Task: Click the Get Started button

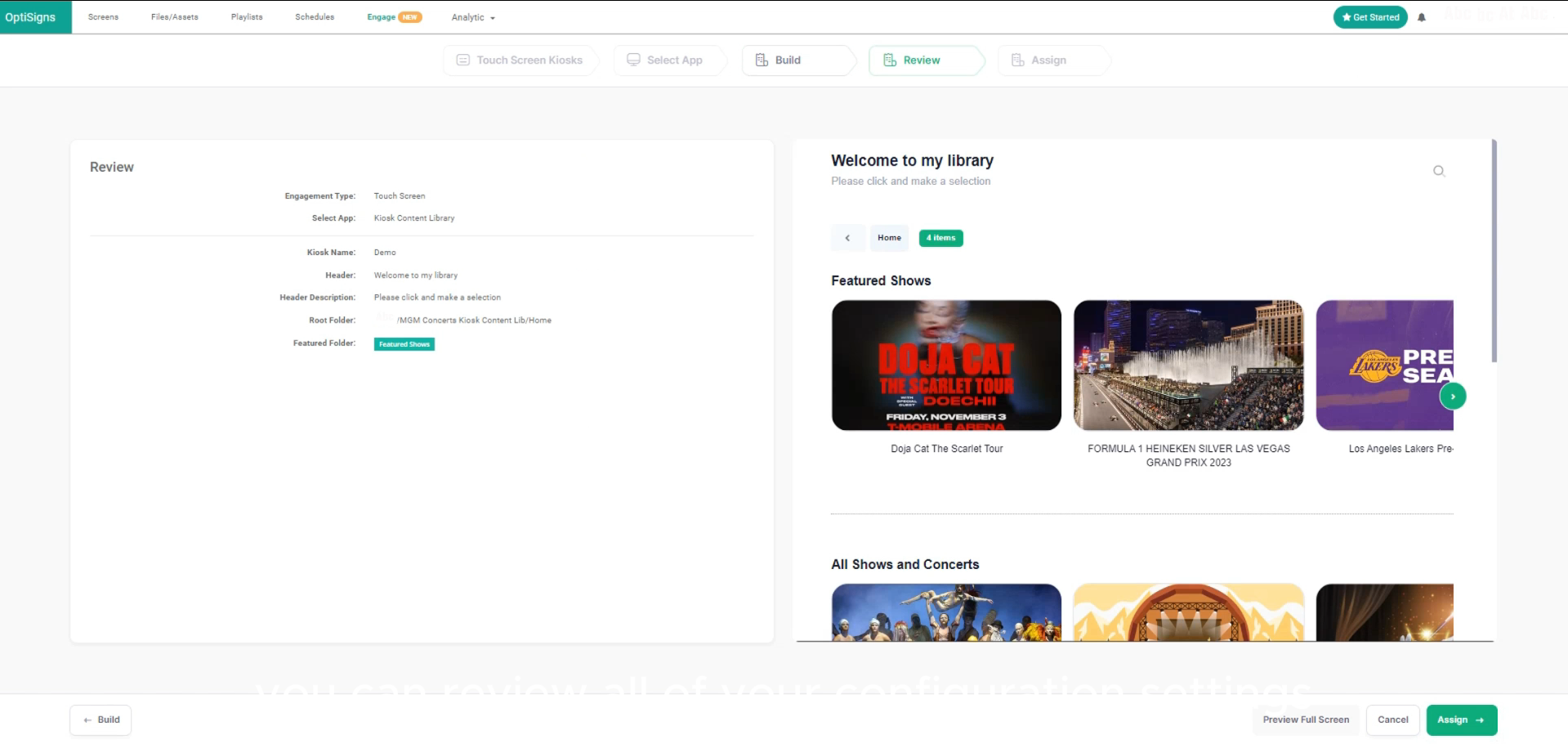Action: (x=1370, y=17)
